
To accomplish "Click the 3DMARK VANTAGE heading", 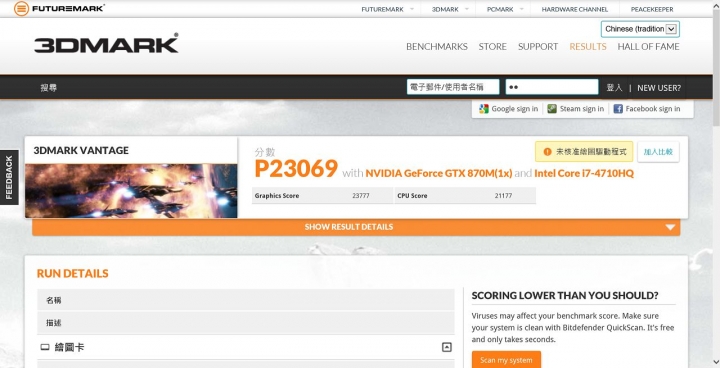I will pyautogui.click(x=81, y=151).
